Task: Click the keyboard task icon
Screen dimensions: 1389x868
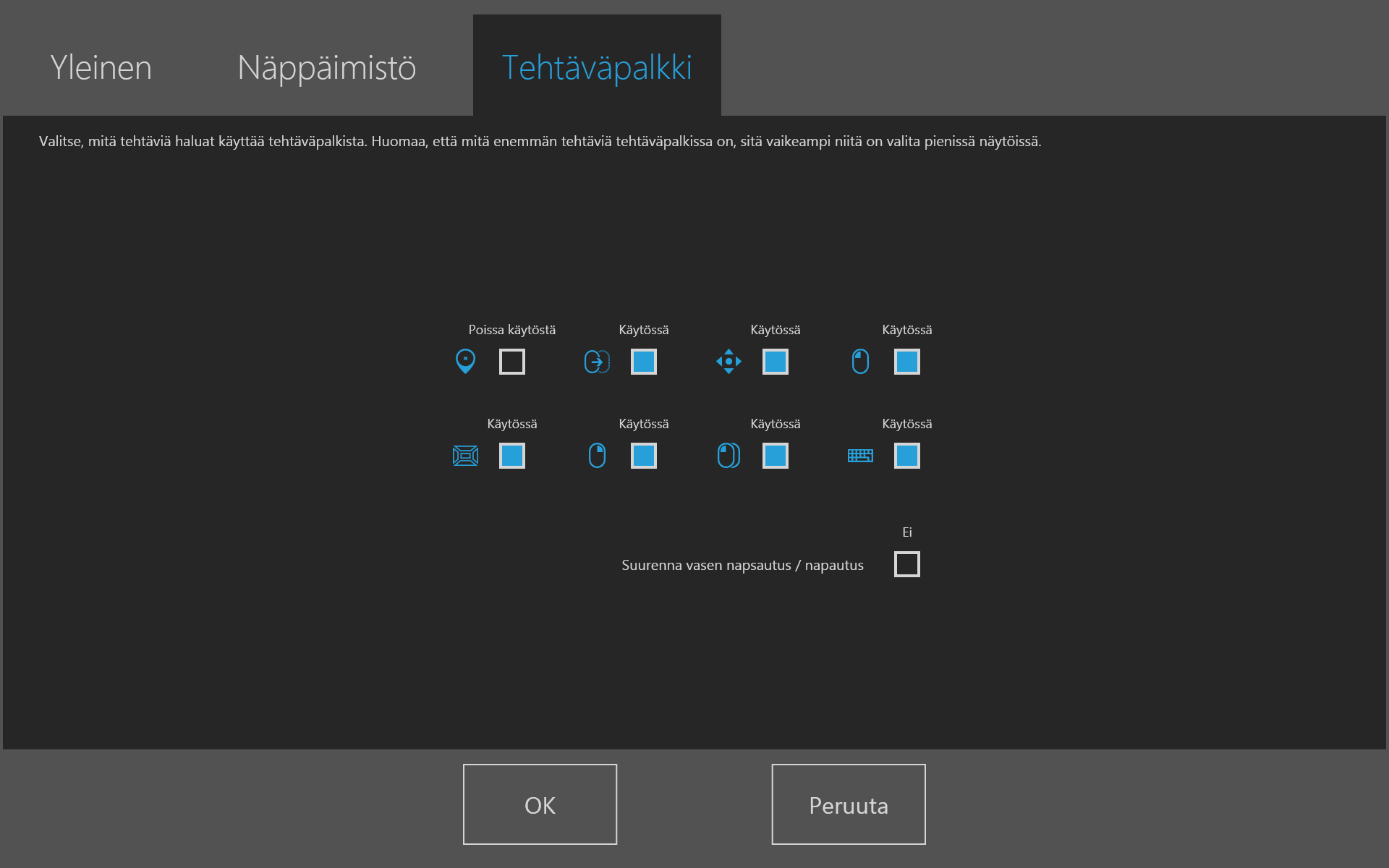Action: [x=860, y=455]
